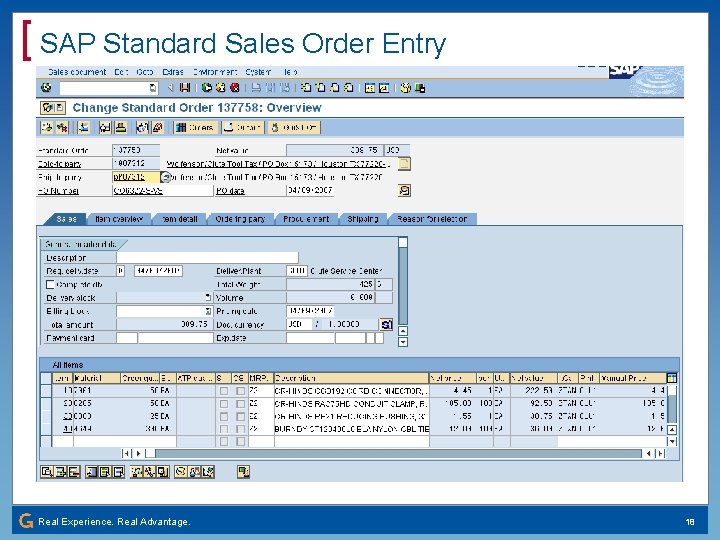Switch to the Item overview tab
This screenshot has width=720, height=540.
[119, 219]
